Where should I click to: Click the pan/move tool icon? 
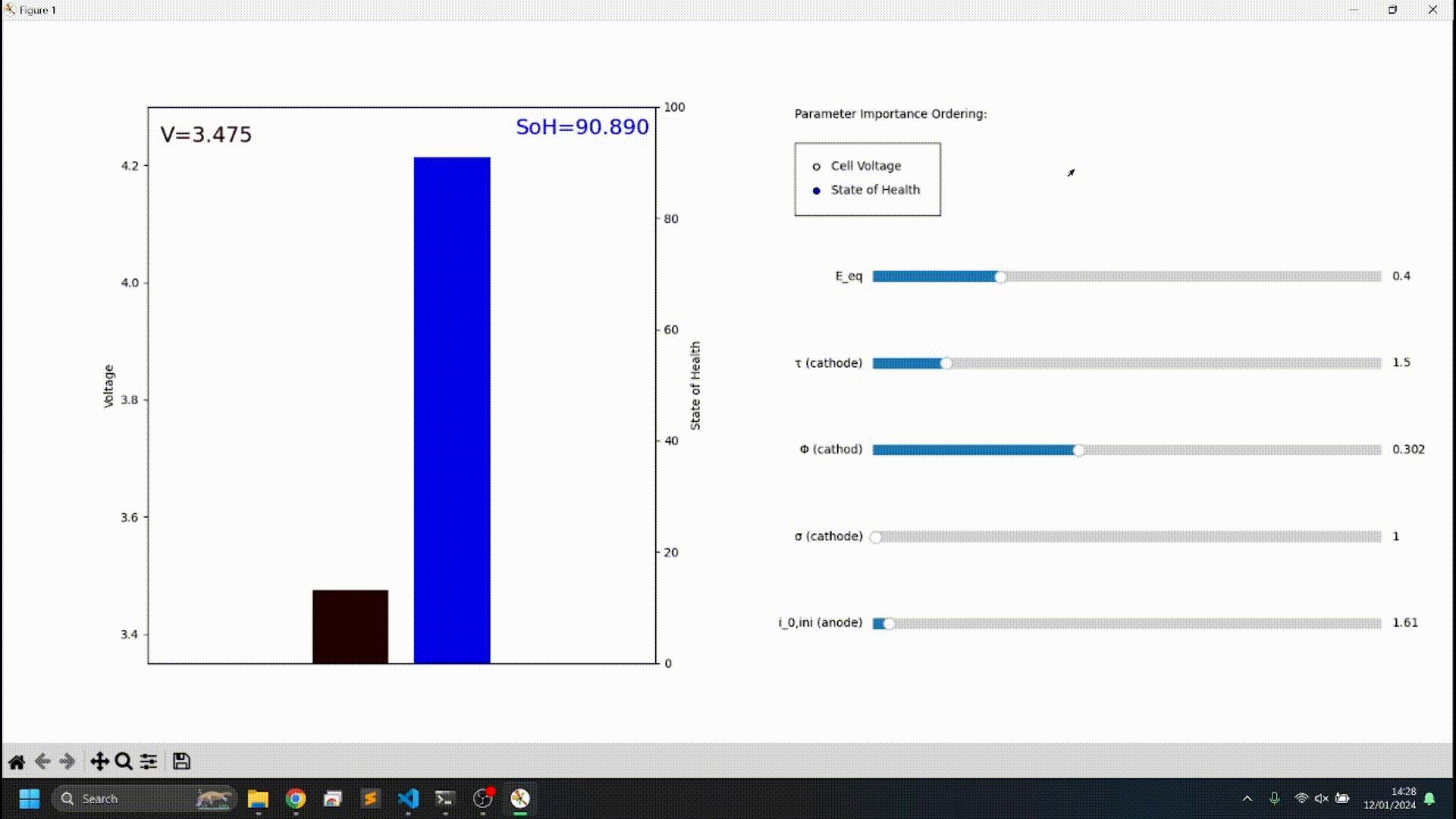(99, 761)
